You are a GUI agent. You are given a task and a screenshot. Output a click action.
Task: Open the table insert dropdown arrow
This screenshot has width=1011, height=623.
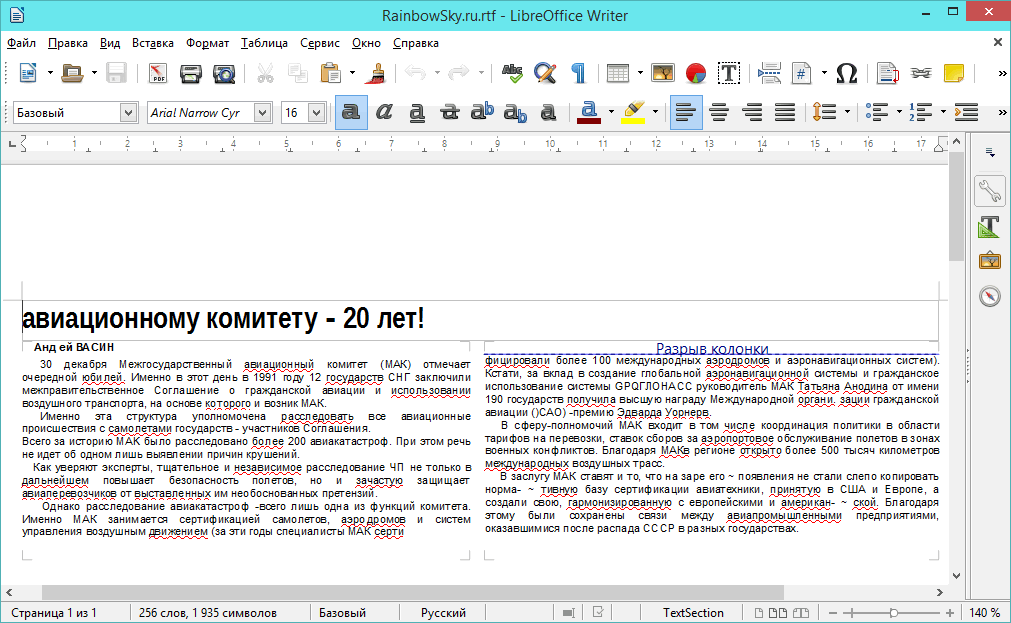click(640, 73)
